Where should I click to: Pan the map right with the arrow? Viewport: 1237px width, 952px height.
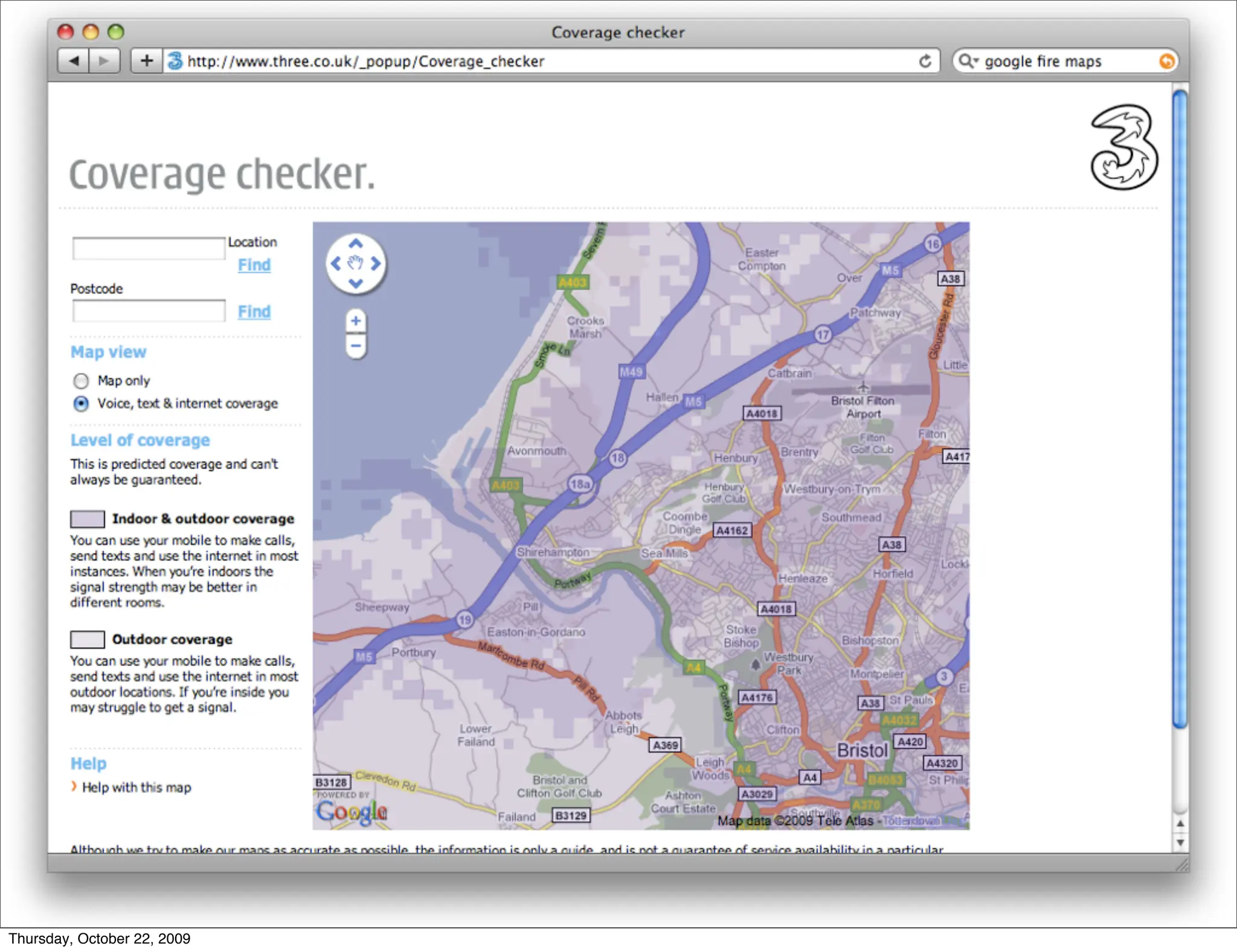click(x=376, y=263)
